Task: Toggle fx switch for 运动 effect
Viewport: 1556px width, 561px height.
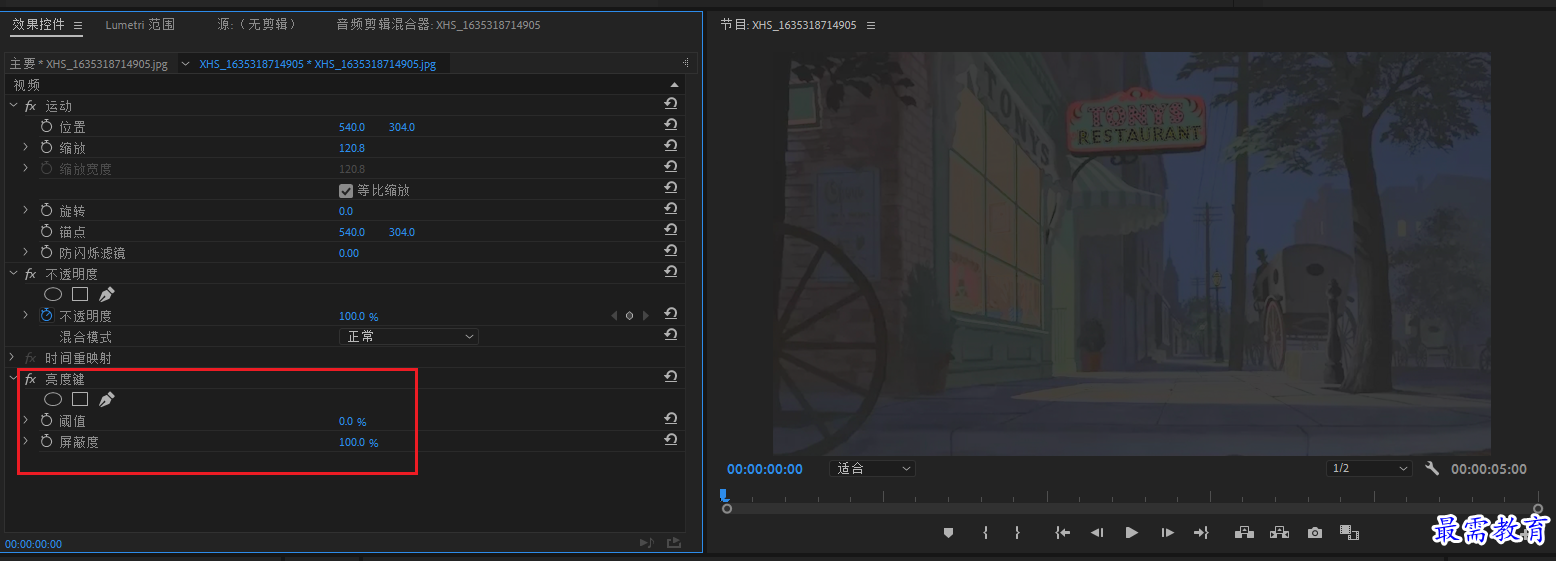Action: (x=30, y=106)
